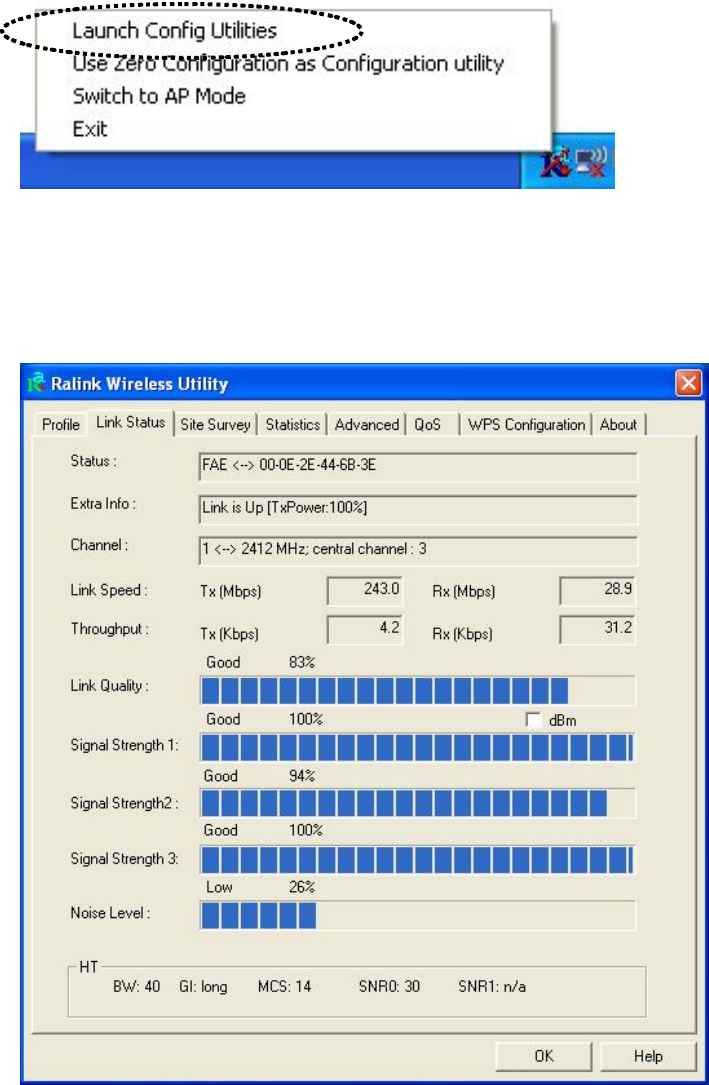
Task: Open the Profile tab
Action: tap(61, 424)
